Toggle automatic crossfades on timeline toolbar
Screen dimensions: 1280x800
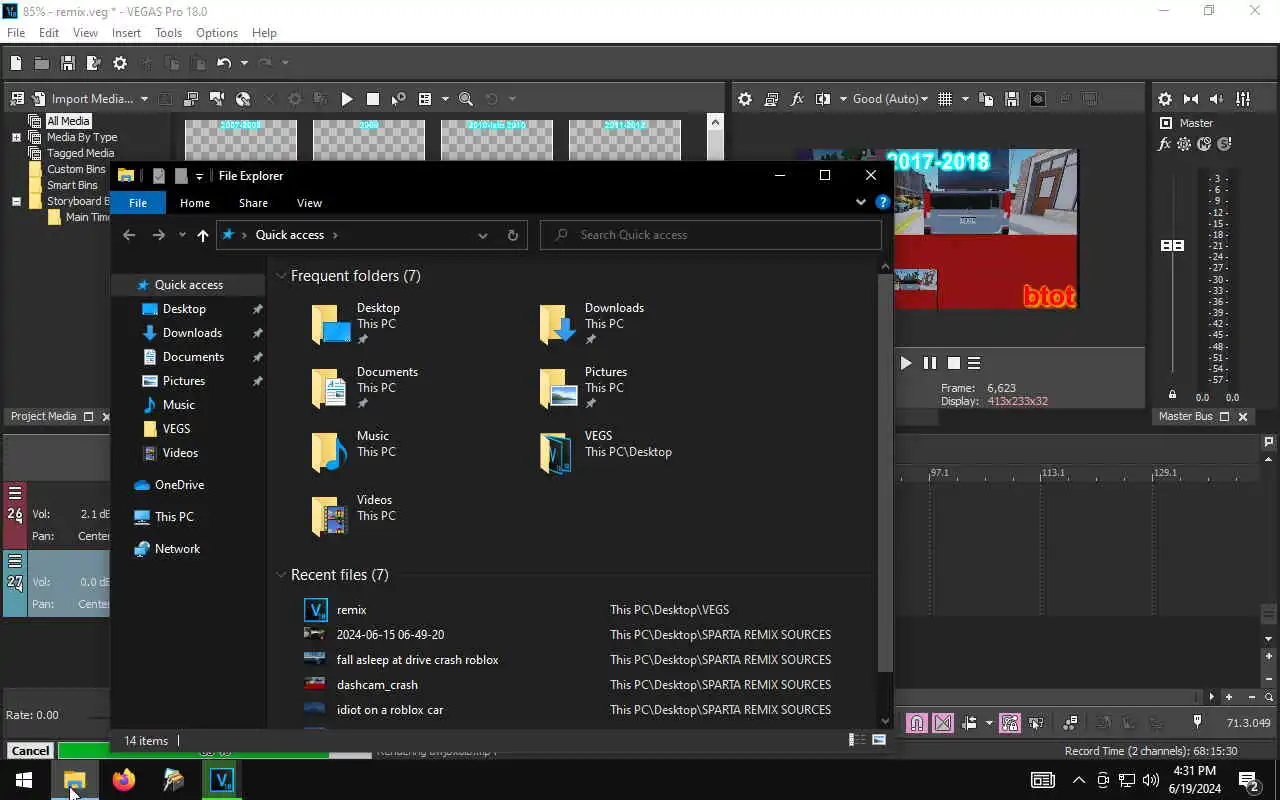pos(943,723)
